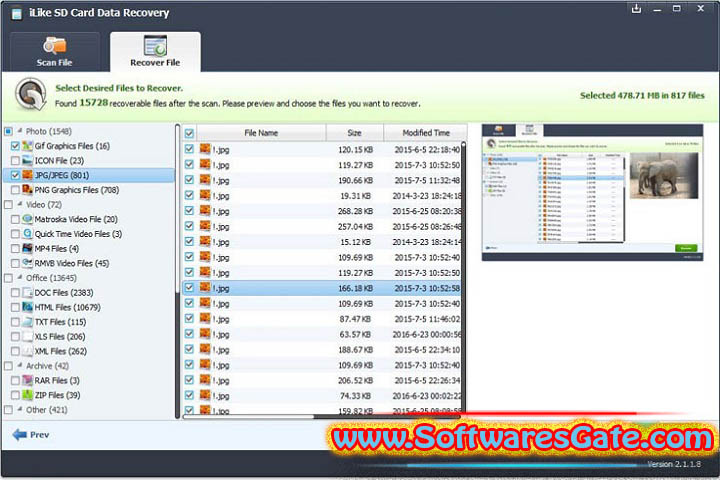Collapse the Office category tree
720x480 pixels.
tap(20, 277)
